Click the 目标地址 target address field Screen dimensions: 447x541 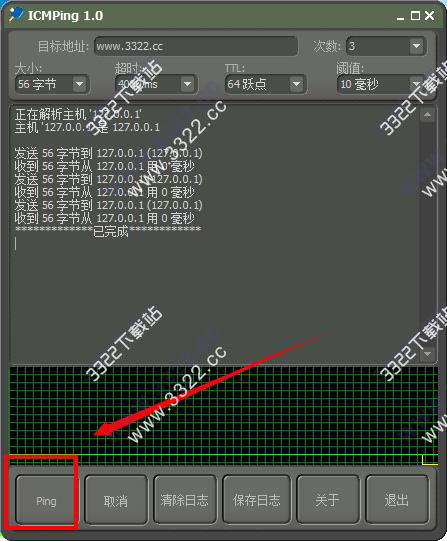tap(196, 46)
